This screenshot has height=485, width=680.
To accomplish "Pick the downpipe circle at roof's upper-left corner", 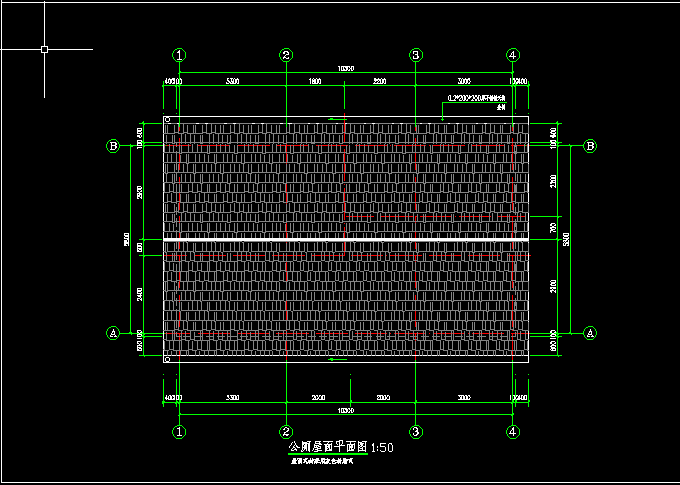I will (168, 119).
